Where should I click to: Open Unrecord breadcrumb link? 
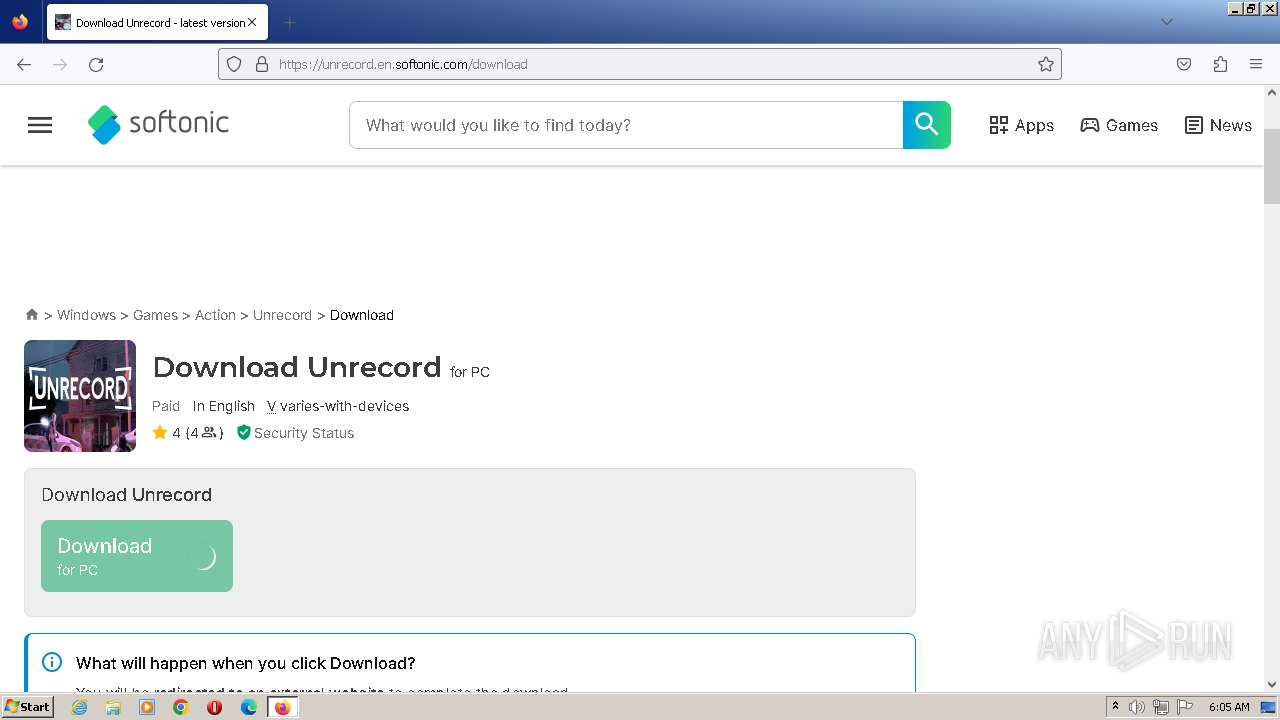pyautogui.click(x=282, y=315)
